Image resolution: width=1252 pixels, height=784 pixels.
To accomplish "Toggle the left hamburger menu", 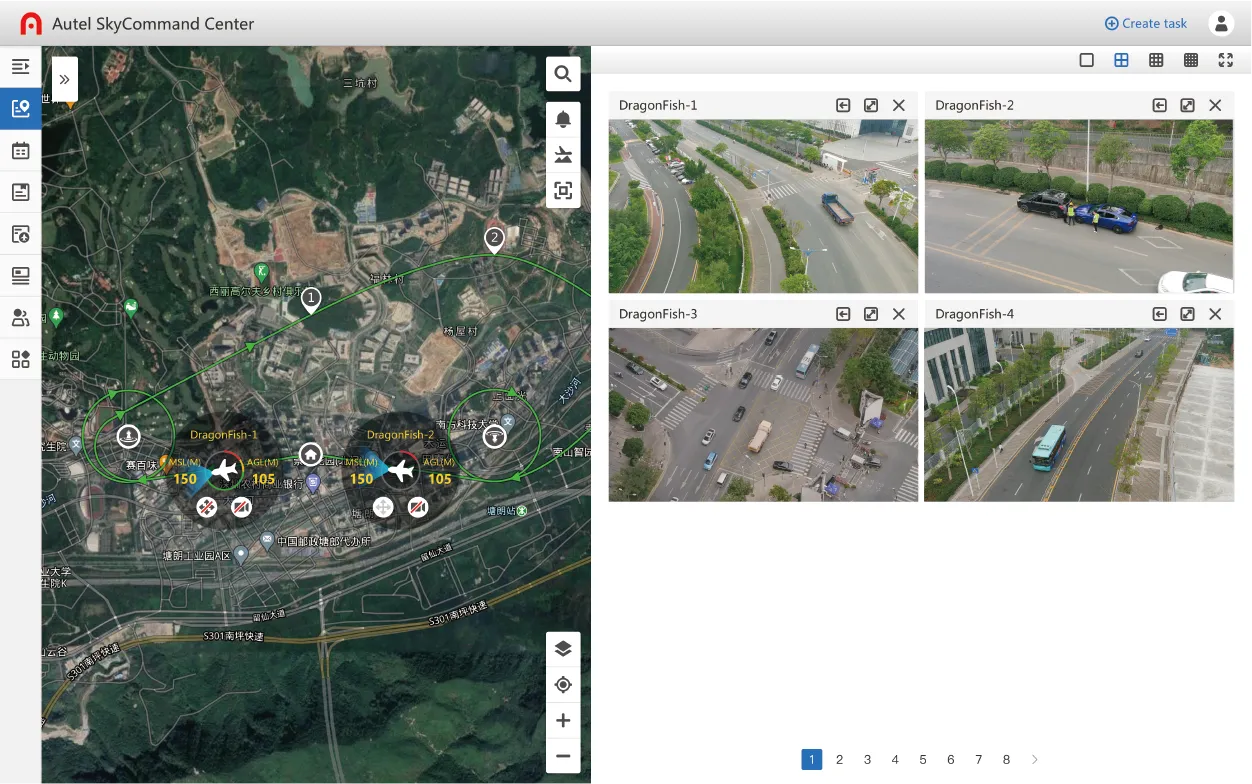I will click(x=20, y=67).
